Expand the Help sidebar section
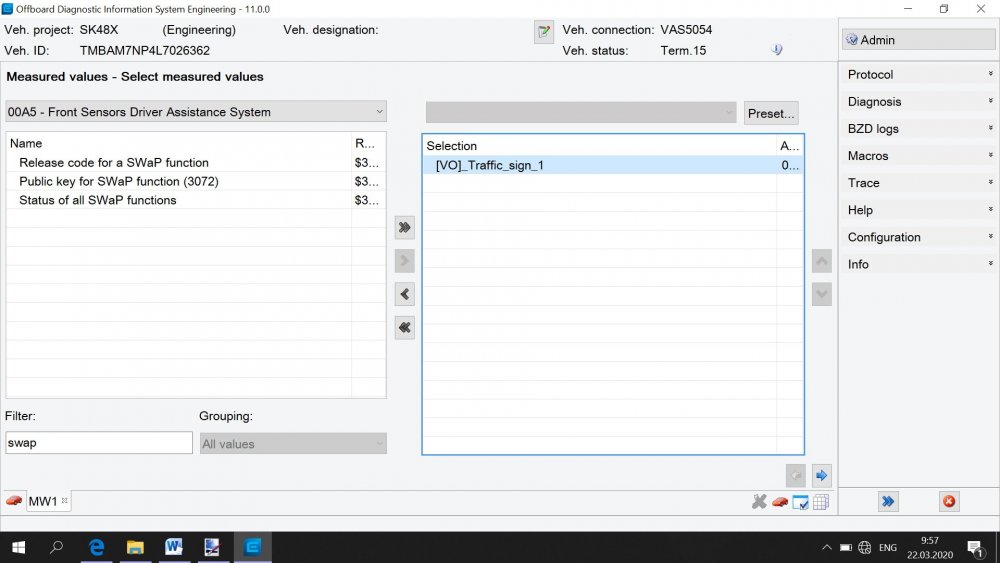The width and height of the screenshot is (1000, 563). pyautogui.click(x=918, y=210)
